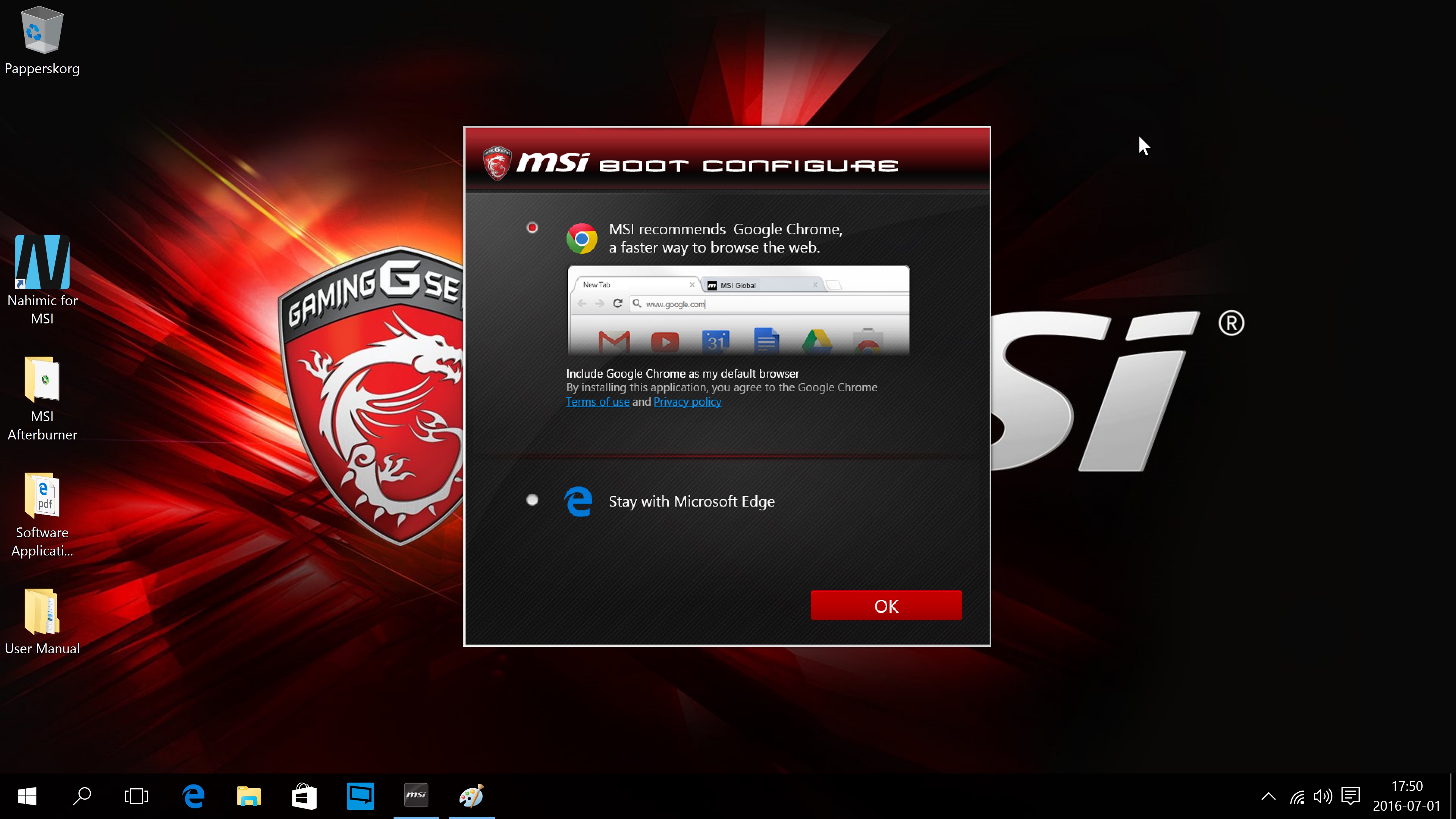
Task: Select the Google Chrome radio button
Action: pyautogui.click(x=532, y=228)
